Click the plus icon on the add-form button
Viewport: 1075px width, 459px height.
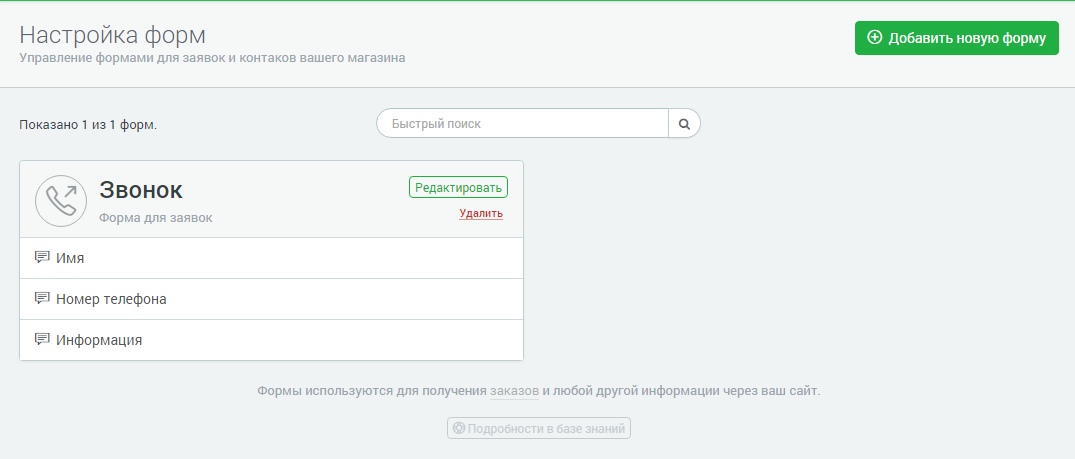point(875,38)
